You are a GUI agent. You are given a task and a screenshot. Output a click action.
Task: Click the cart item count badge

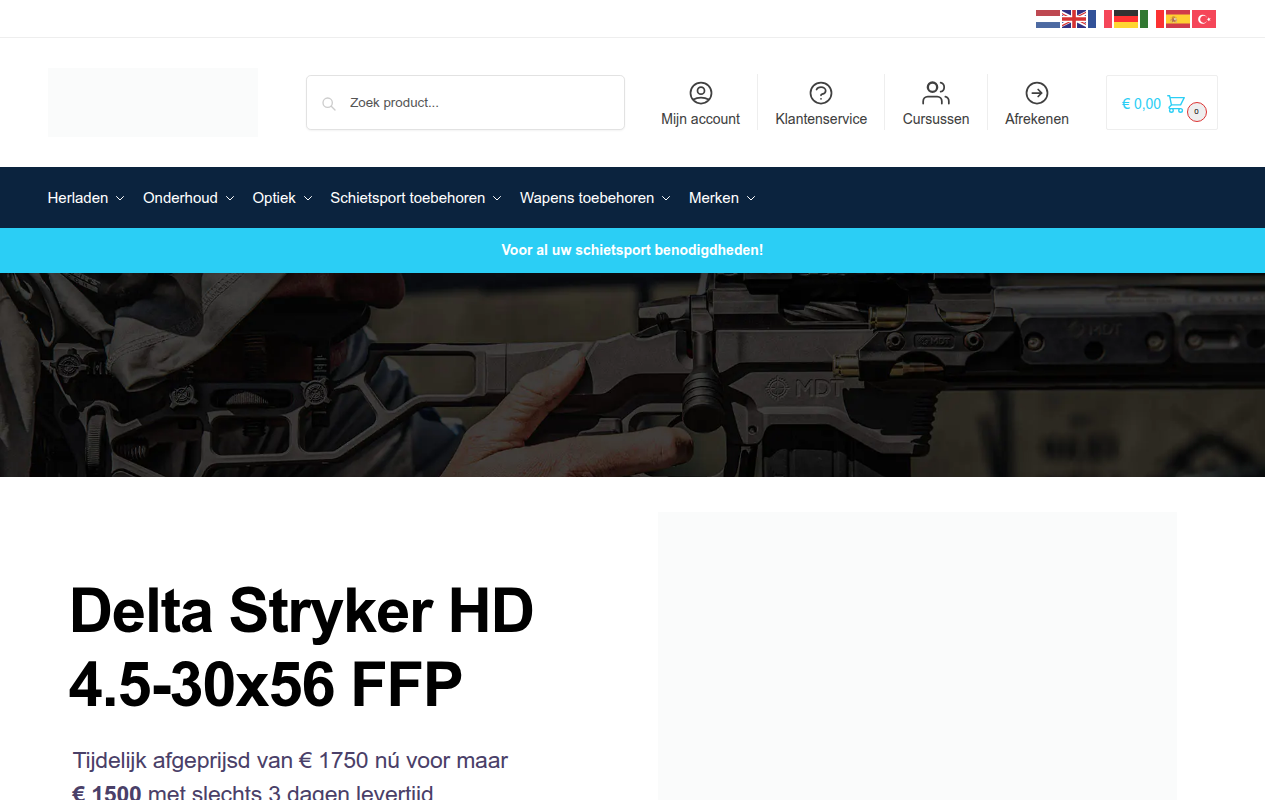pyautogui.click(x=1197, y=112)
